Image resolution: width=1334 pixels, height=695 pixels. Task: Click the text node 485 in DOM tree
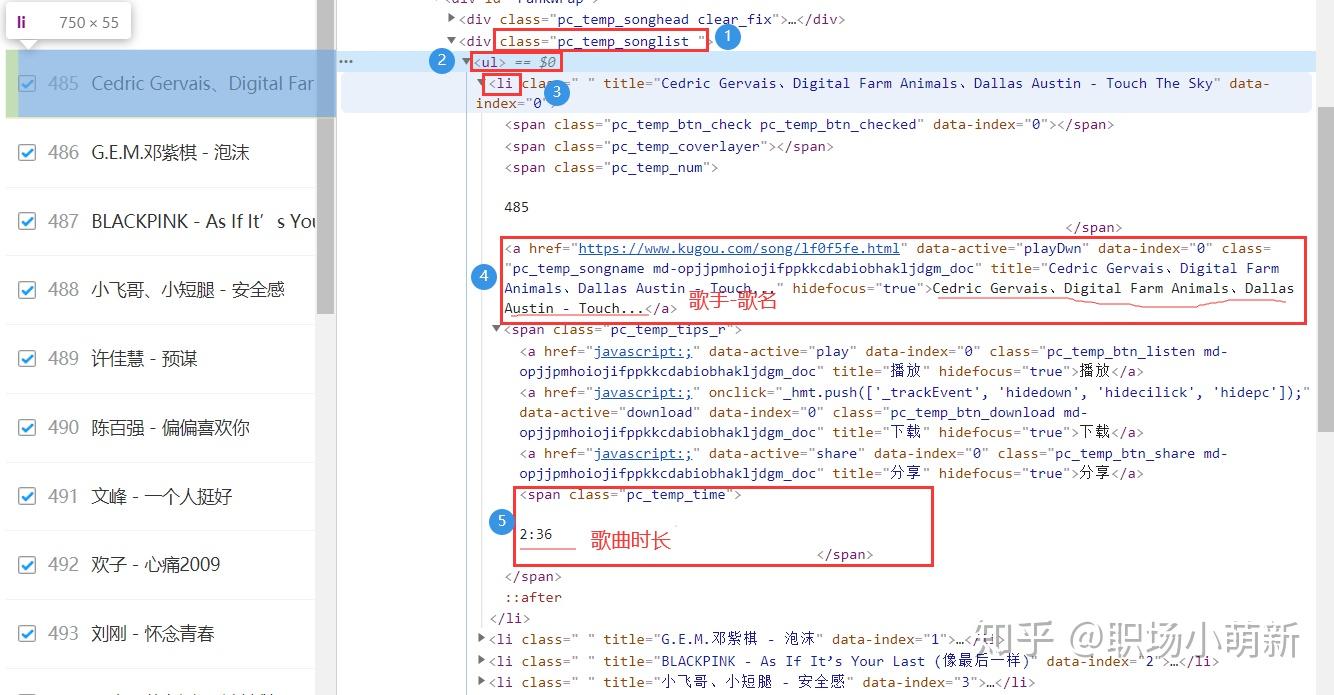pos(517,207)
